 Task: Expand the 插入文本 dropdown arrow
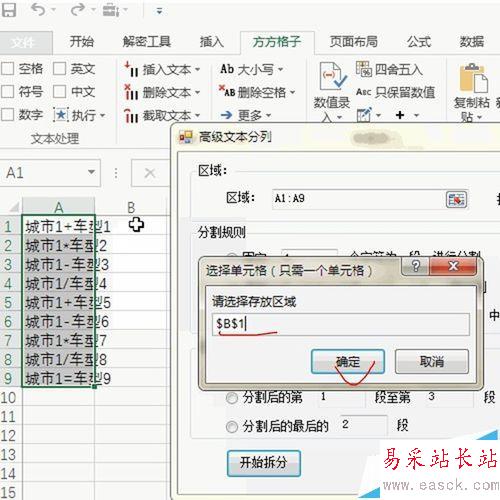coord(197,70)
